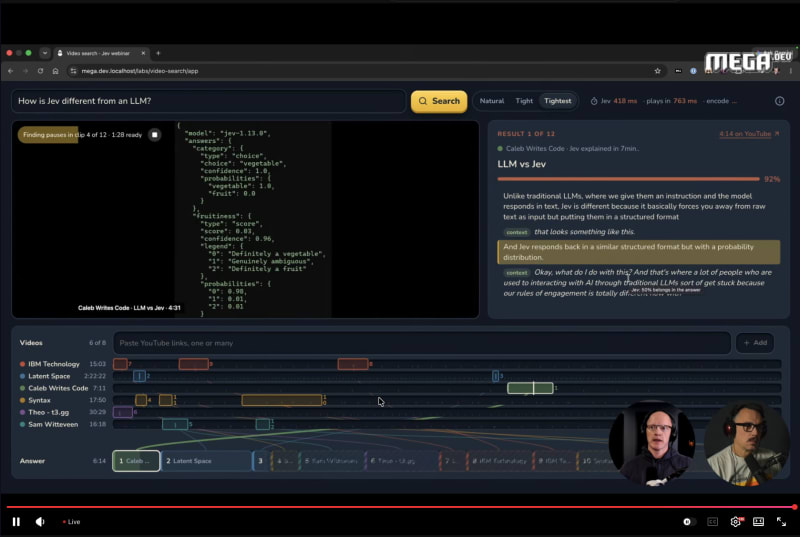800x537 pixels.
Task: Open a new browser tab
Action: click(158, 53)
